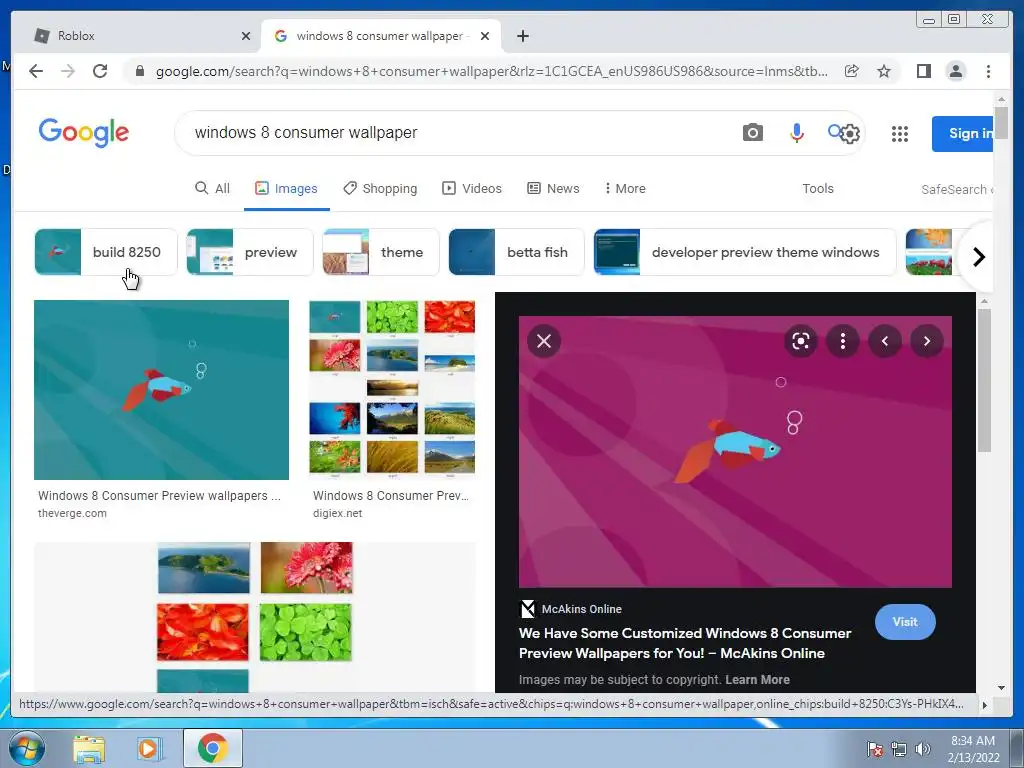Open Chrome side panel
1024x768 pixels.
click(x=923, y=71)
